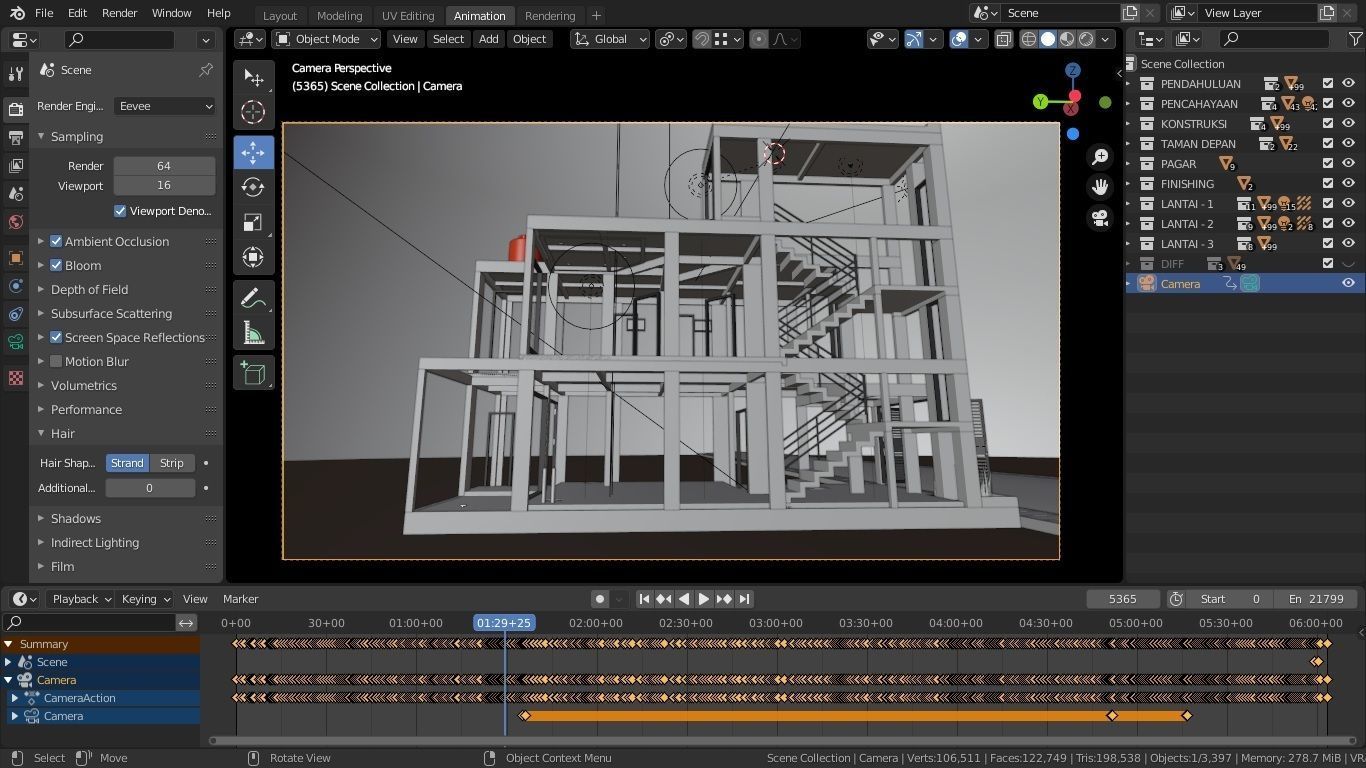Select Strand hair shape
1366x768 pixels.
(127, 463)
